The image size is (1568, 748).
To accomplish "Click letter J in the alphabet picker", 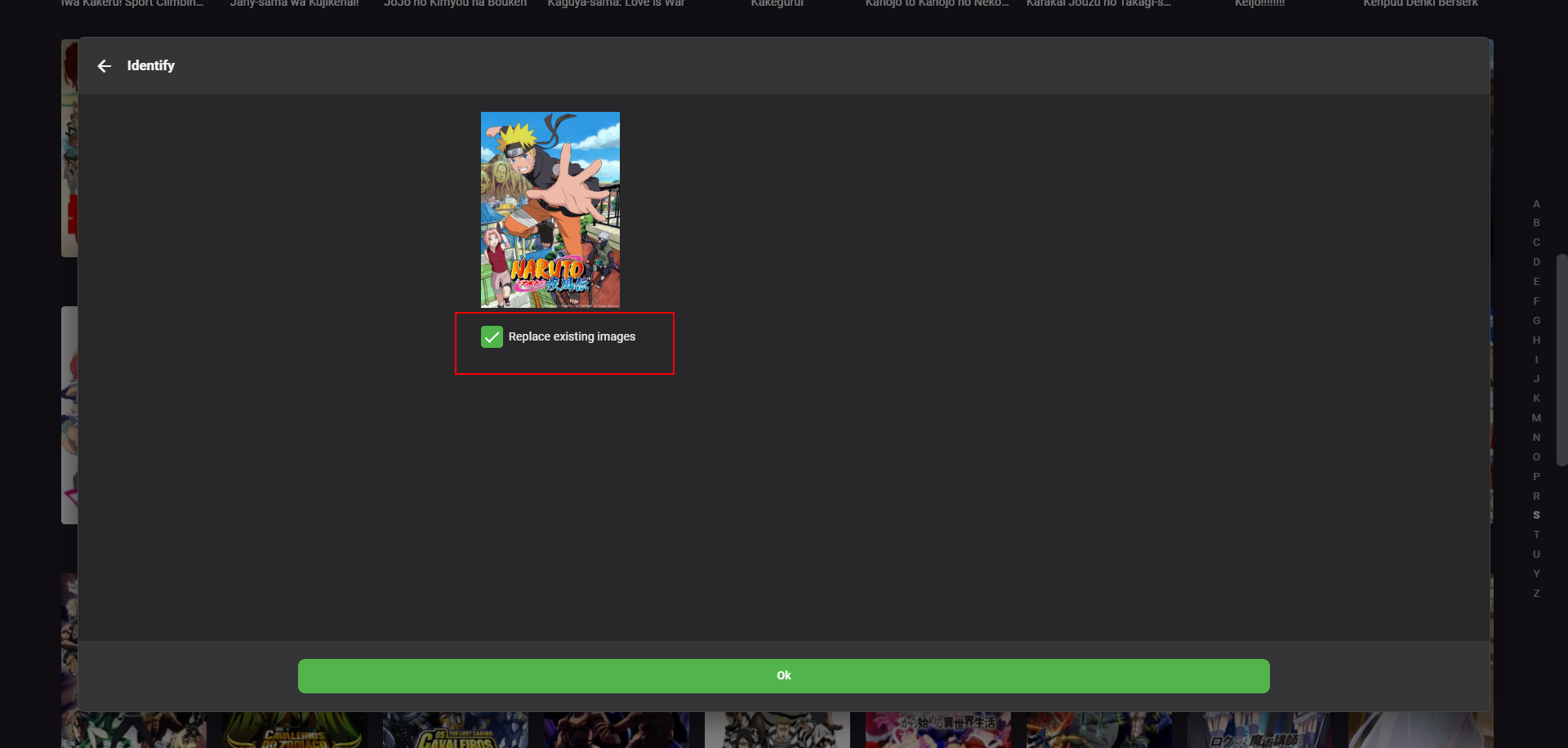I will pyautogui.click(x=1536, y=379).
